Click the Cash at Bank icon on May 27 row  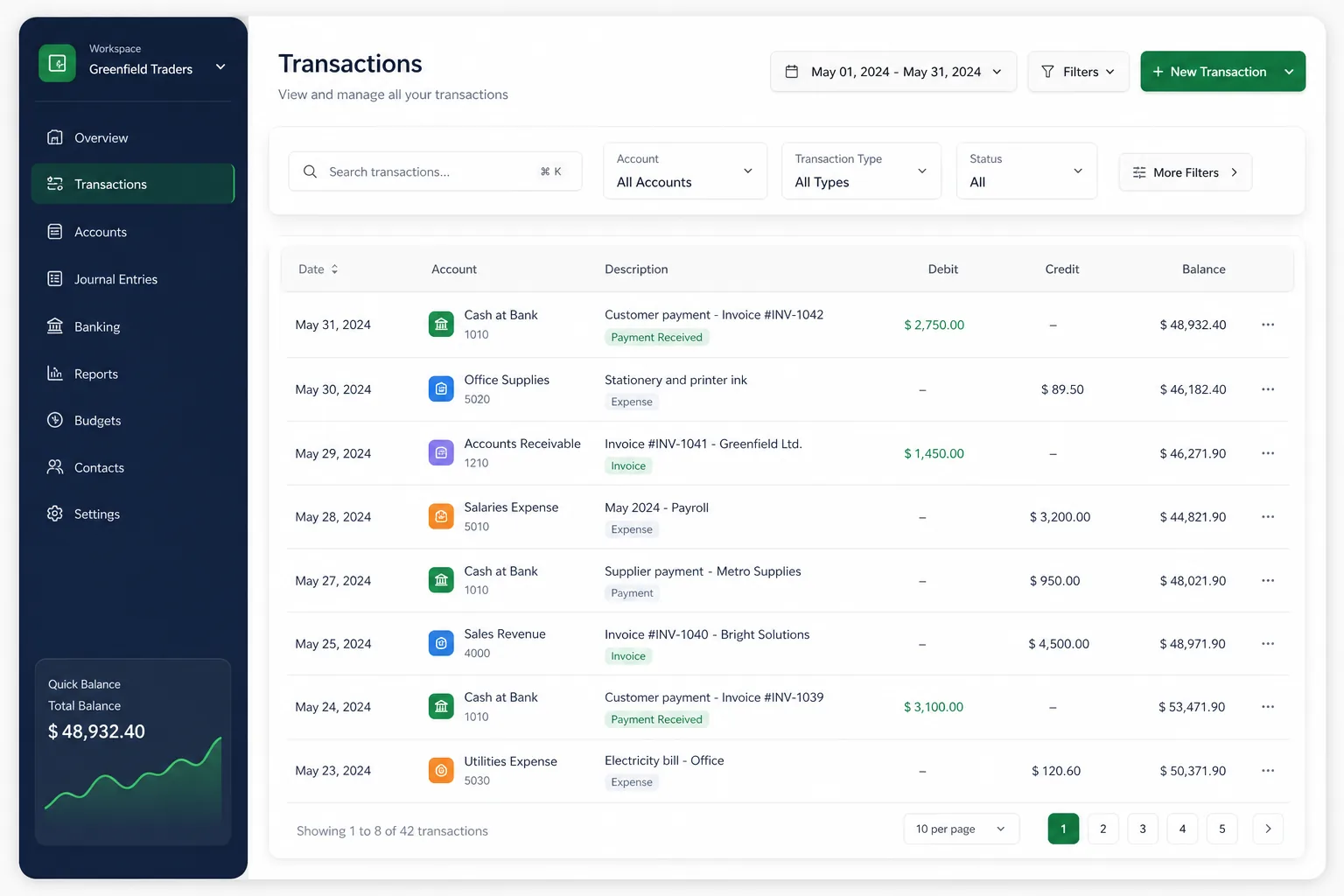click(441, 580)
